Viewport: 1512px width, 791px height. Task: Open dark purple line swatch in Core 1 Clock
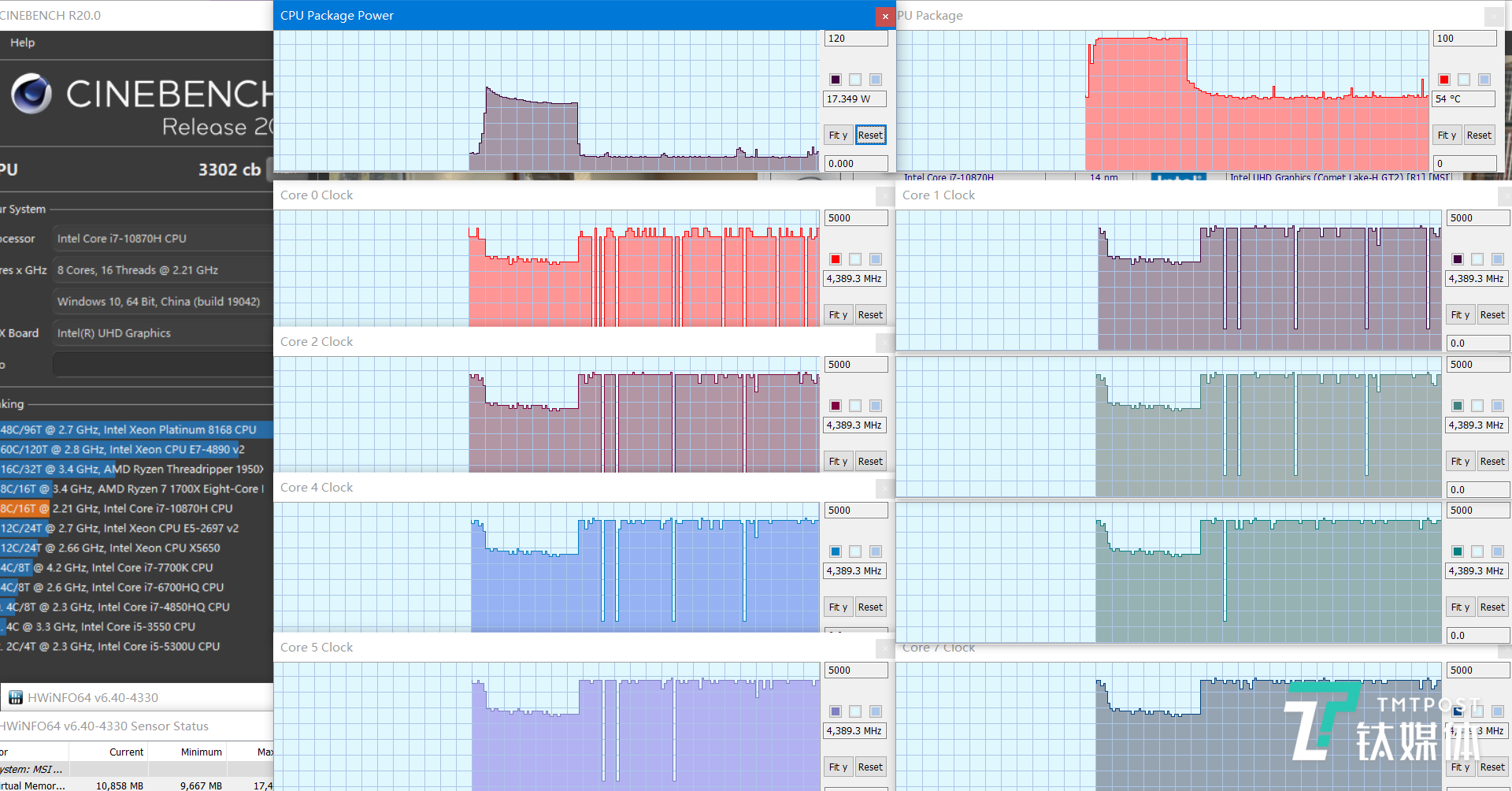pyautogui.click(x=1458, y=259)
